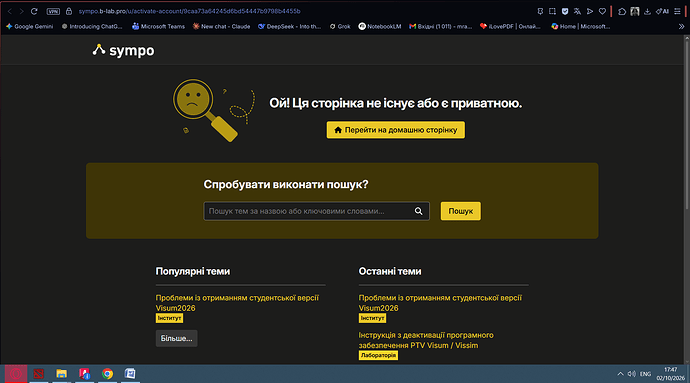Image resolution: width=690 pixels, height=383 pixels.
Task: Expand hidden bookmarks chevron
Action: (681, 26)
